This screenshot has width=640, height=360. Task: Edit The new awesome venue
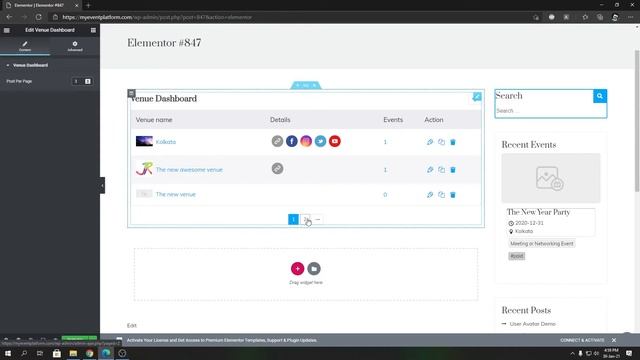click(430, 170)
